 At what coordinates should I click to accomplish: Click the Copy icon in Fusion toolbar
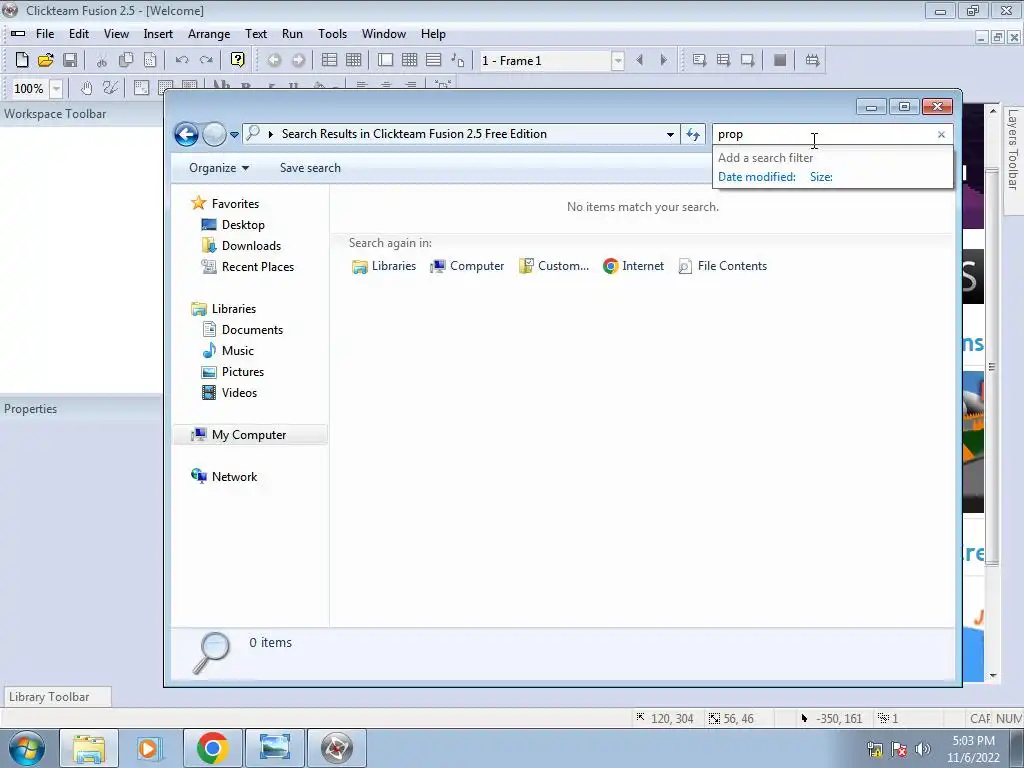pyautogui.click(x=126, y=60)
